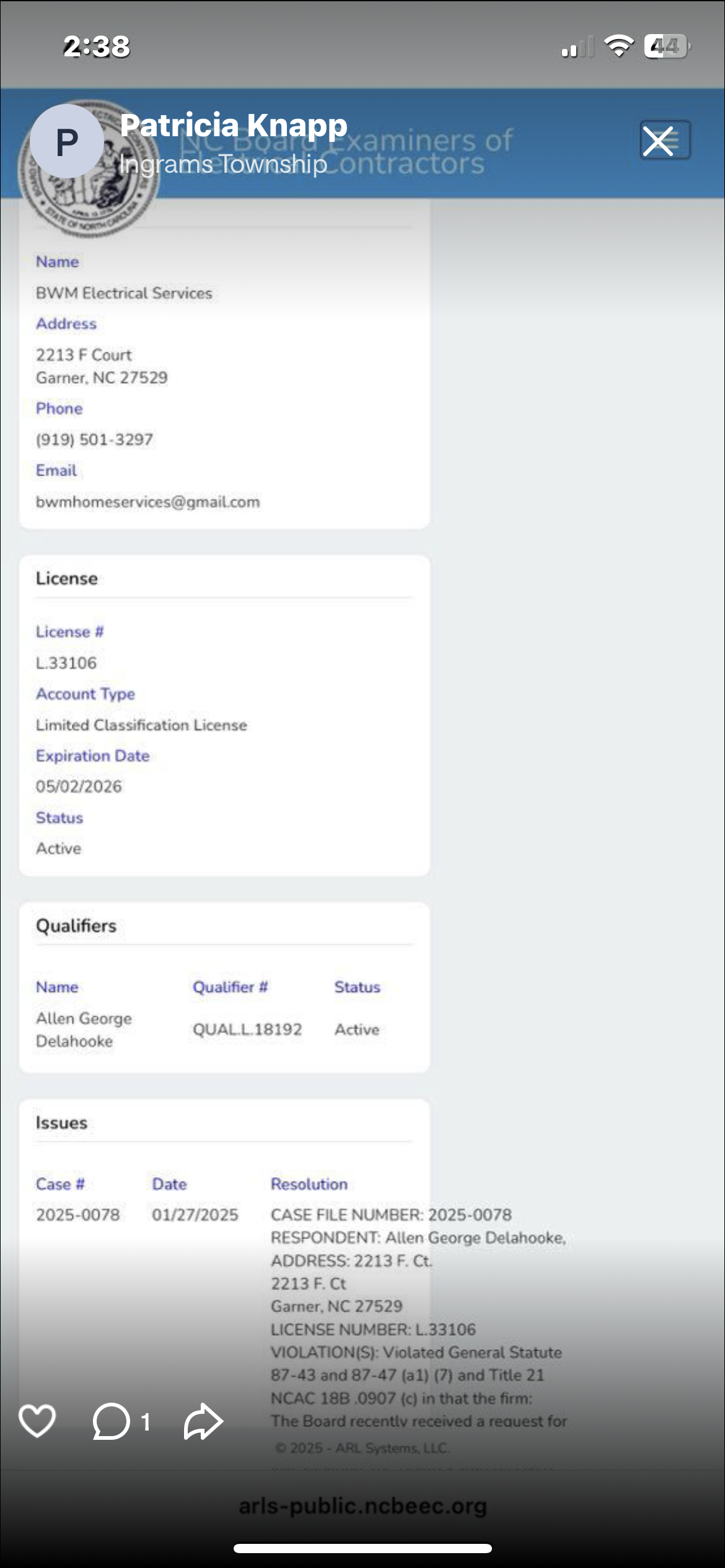Viewport: 725px width, 1568px height.
Task: Tap the Wi-Fi status icon
Action: pos(618,46)
